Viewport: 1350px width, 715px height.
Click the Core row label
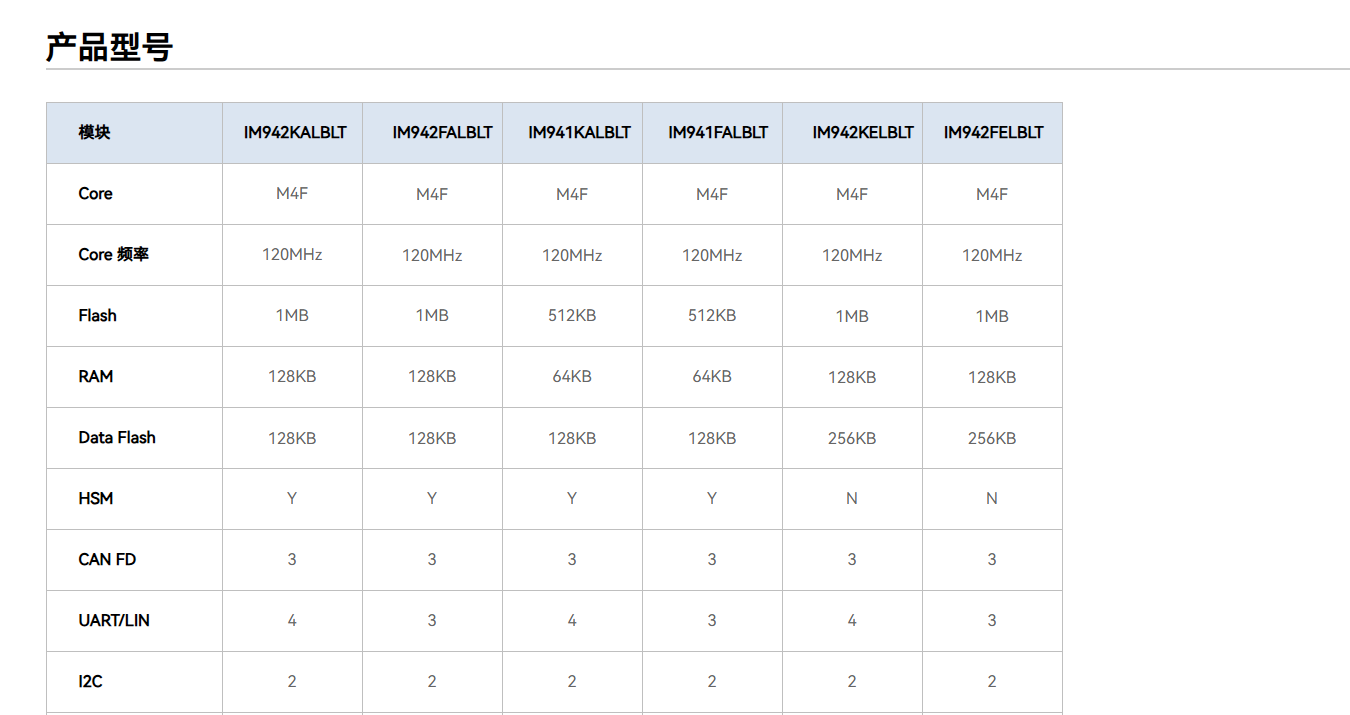point(95,194)
